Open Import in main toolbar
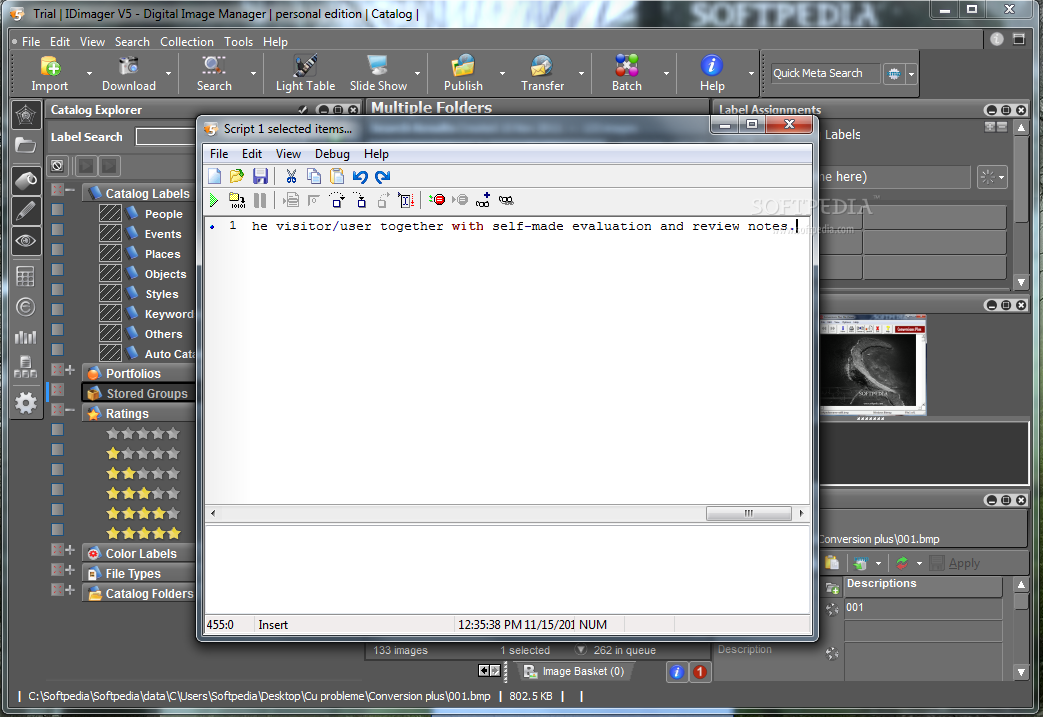Image resolution: width=1043 pixels, height=717 pixels. coord(50,74)
